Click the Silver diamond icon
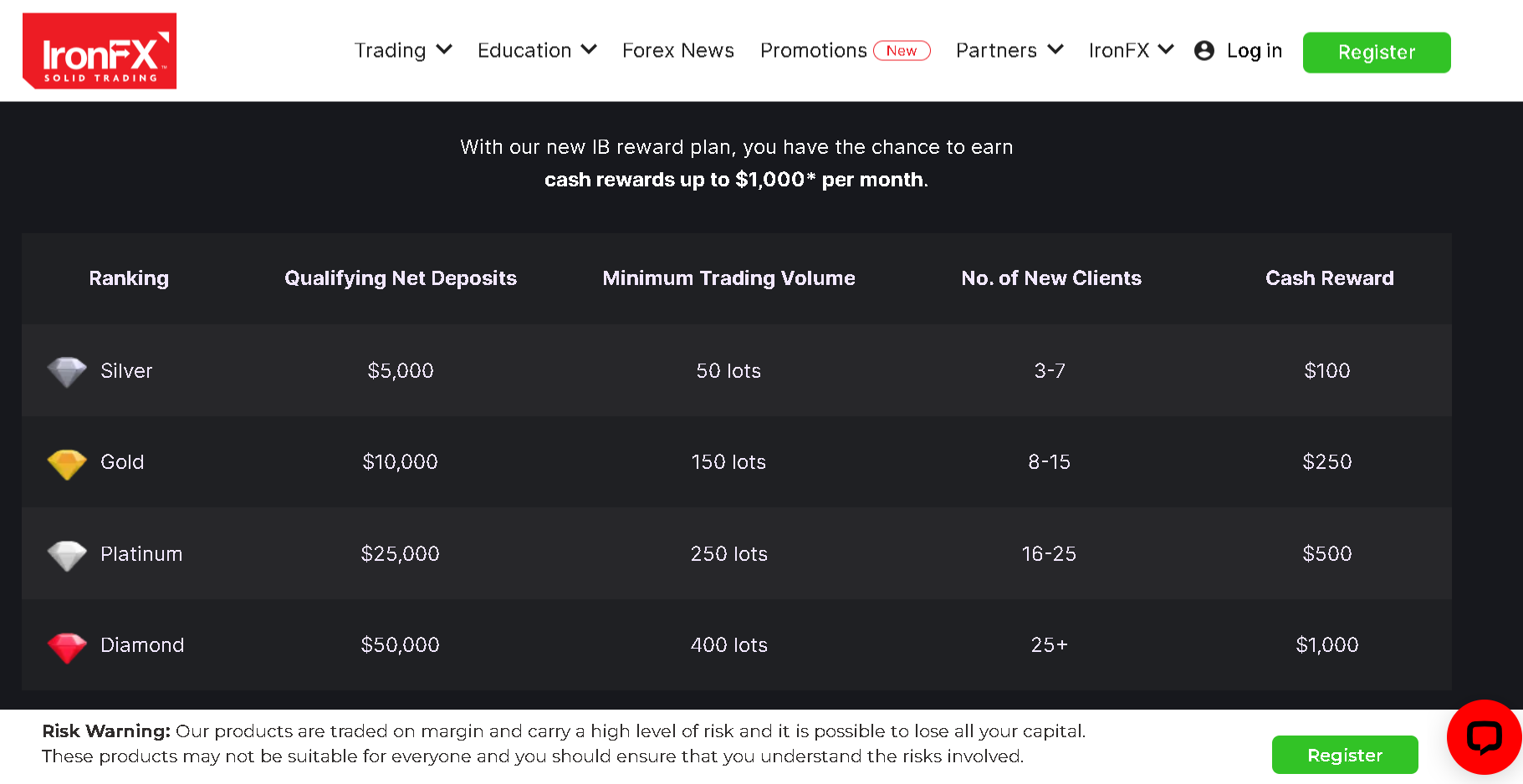1523x784 pixels. click(67, 371)
